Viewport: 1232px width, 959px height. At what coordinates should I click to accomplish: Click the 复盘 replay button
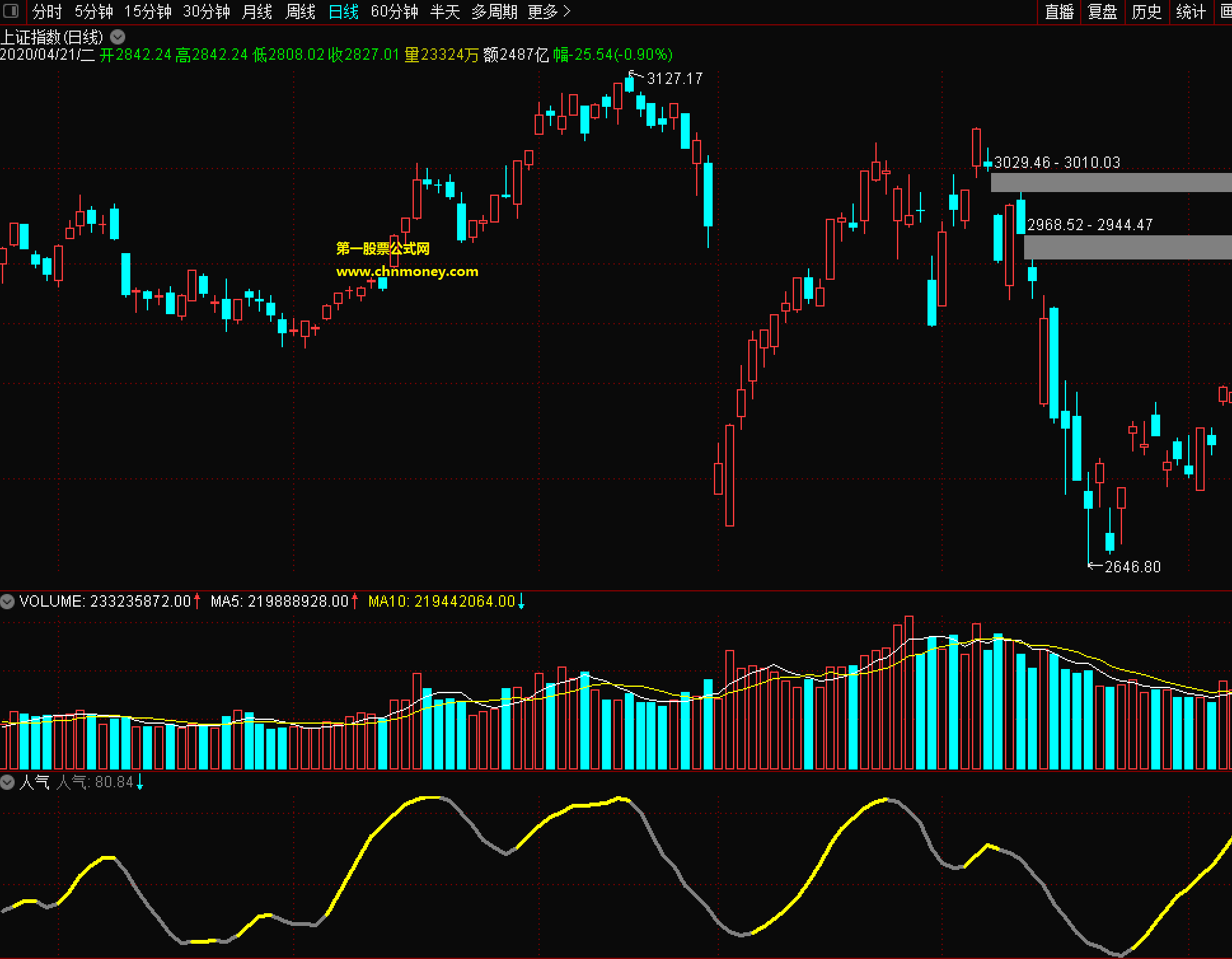(1103, 11)
